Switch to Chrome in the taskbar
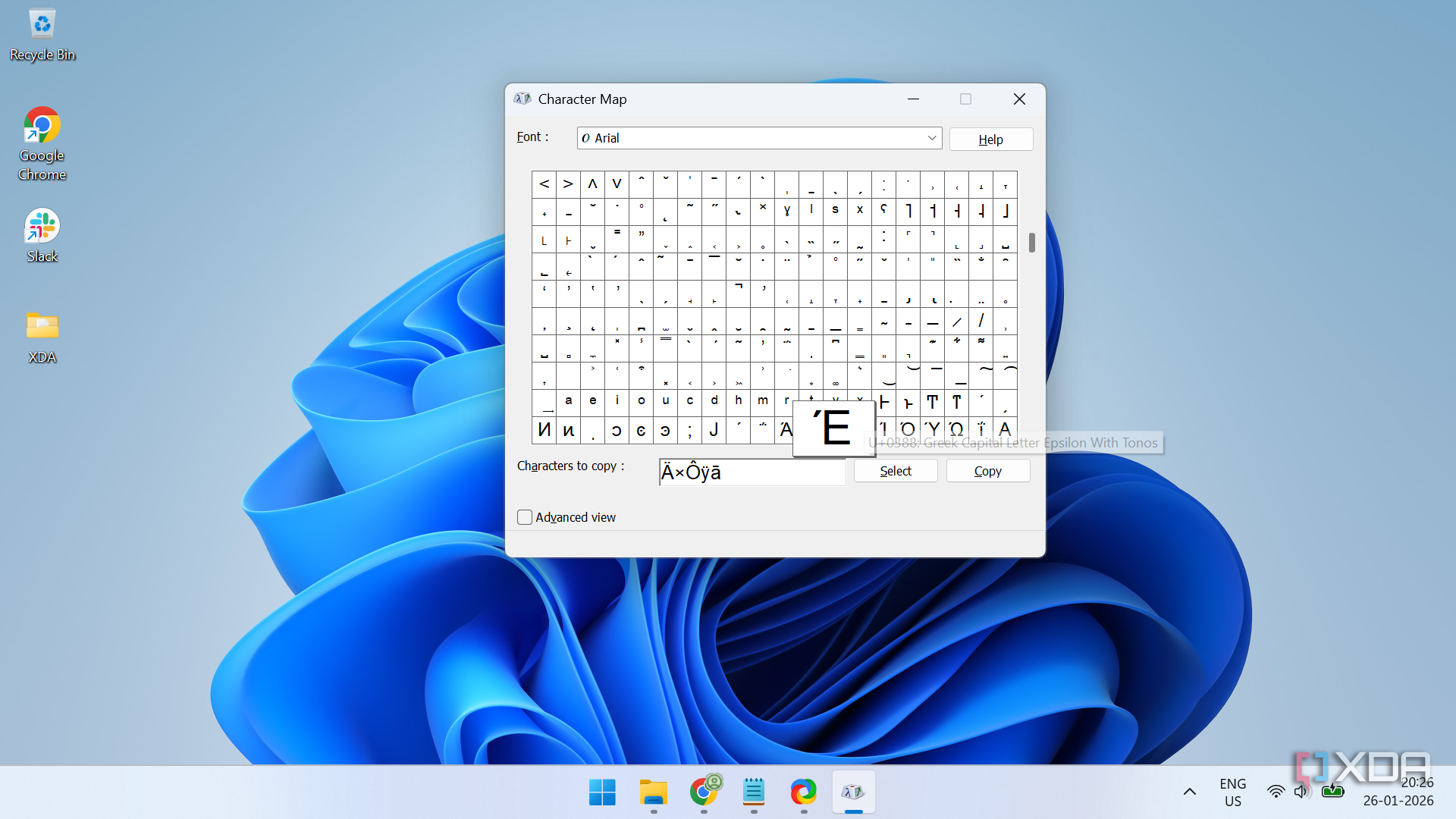This screenshot has height=819, width=1456. [704, 792]
